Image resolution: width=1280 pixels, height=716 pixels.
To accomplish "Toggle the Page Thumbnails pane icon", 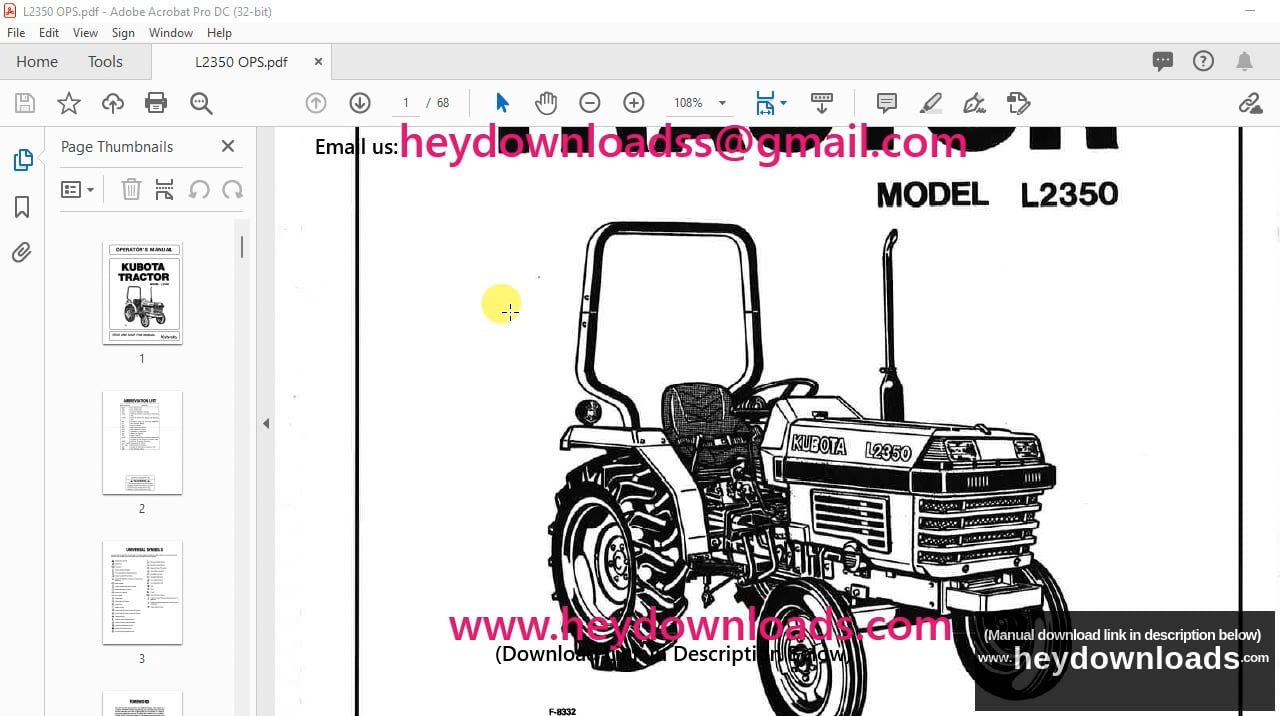I will 22,160.
